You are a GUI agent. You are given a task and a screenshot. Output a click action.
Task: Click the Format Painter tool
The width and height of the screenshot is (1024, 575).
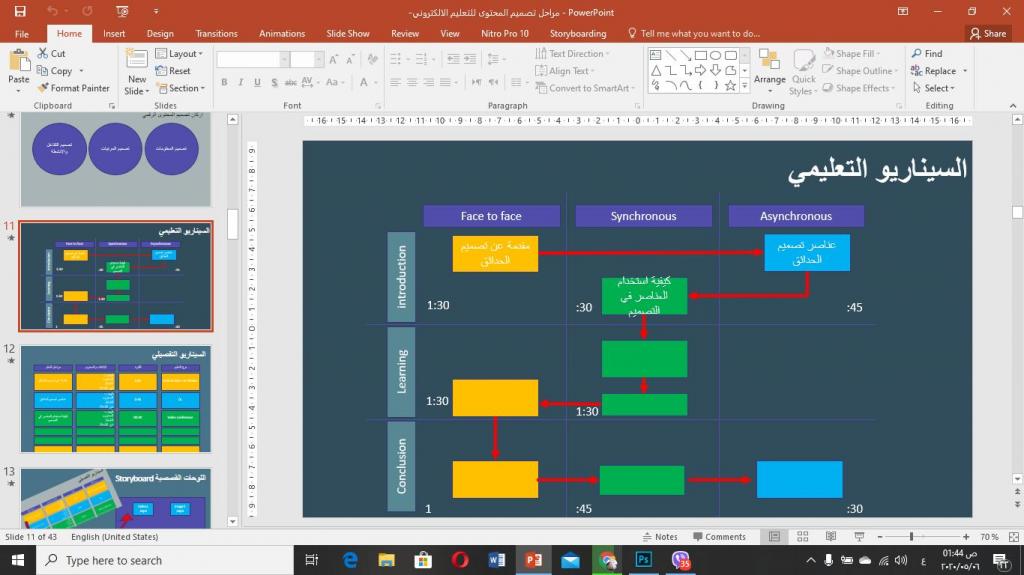click(x=73, y=88)
